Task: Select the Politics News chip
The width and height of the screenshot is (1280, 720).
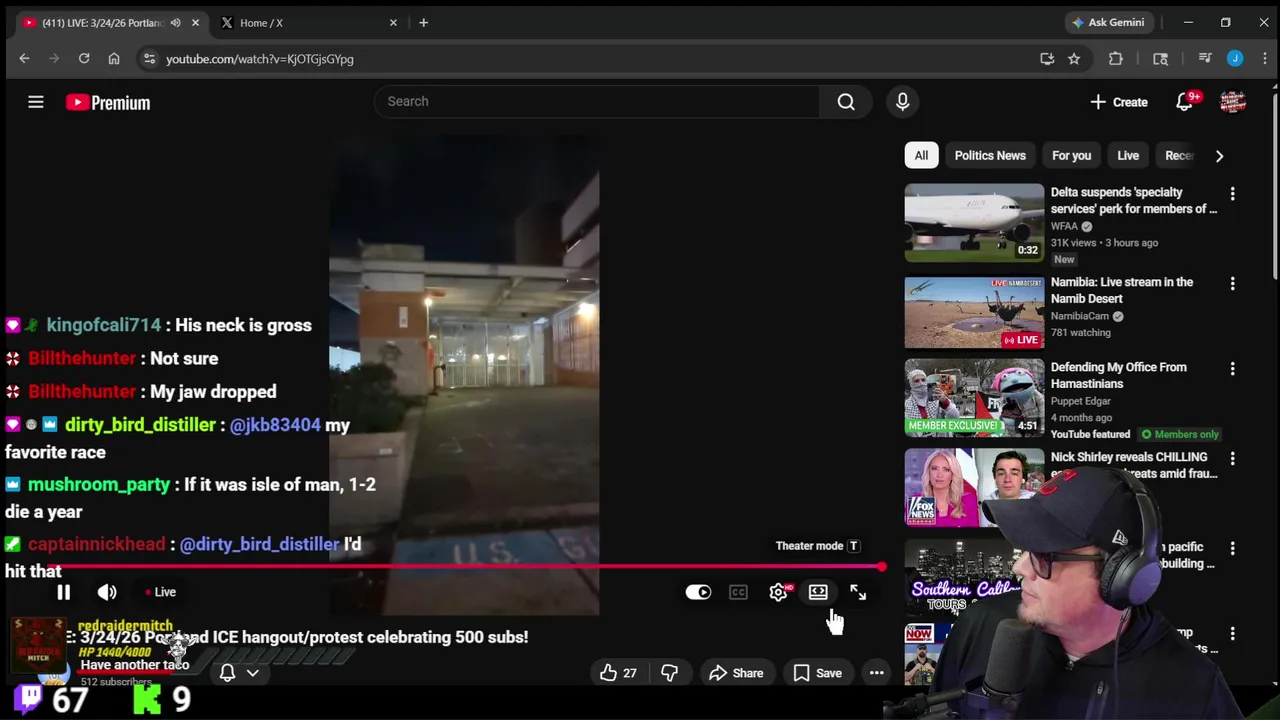Action: pyautogui.click(x=990, y=155)
